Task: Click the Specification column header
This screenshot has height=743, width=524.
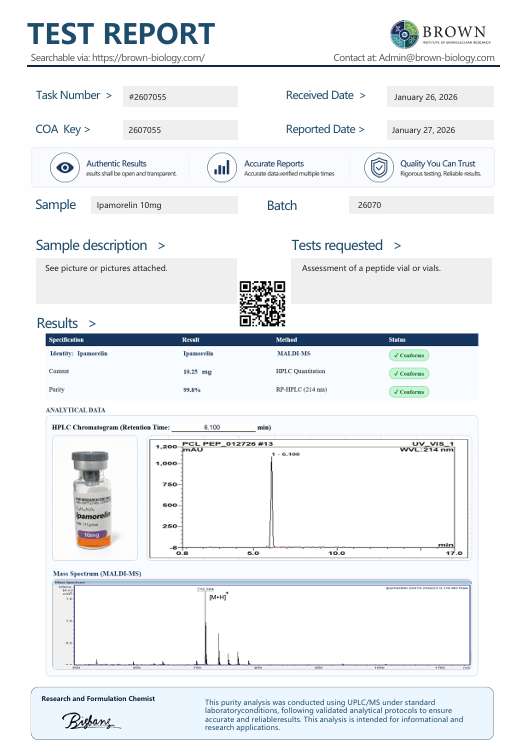Action: pos(66,340)
